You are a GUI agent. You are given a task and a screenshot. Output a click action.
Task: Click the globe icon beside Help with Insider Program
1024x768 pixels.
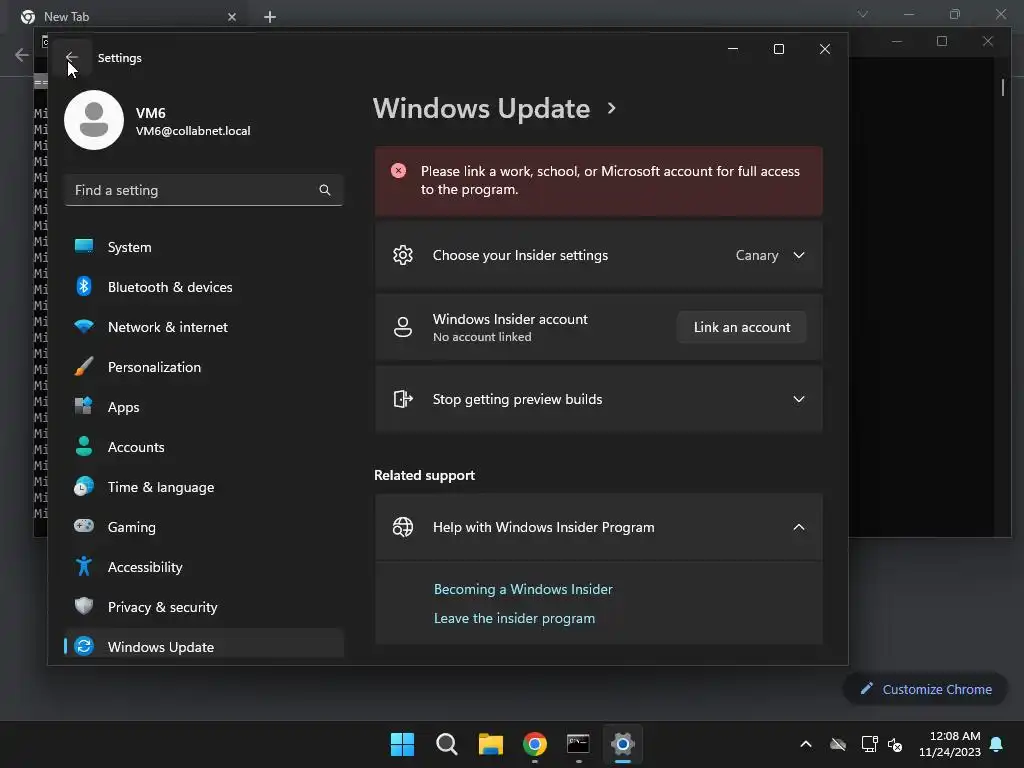tap(403, 527)
